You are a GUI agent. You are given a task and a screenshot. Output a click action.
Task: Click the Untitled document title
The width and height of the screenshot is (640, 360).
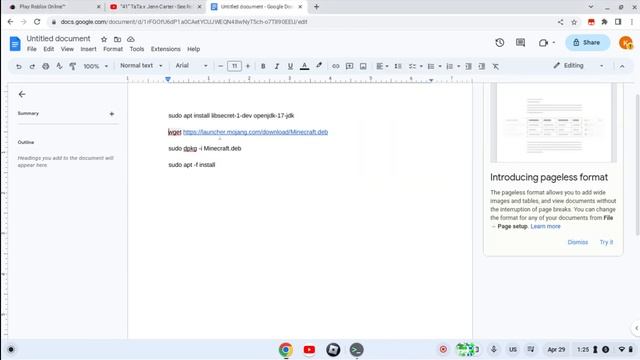[x=58, y=38]
